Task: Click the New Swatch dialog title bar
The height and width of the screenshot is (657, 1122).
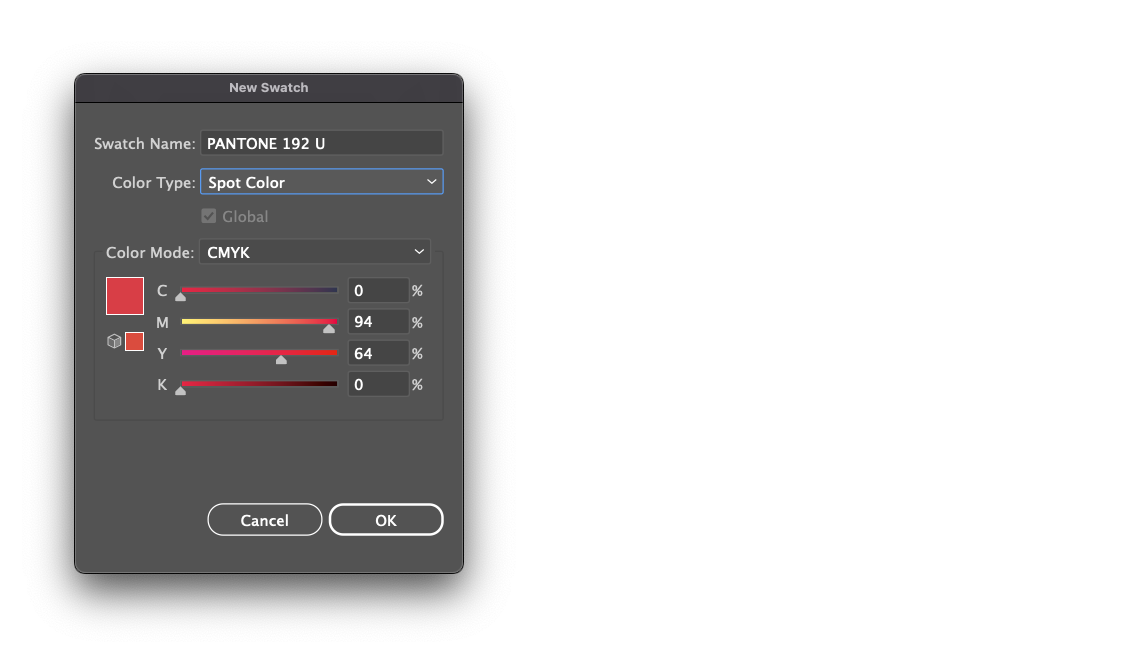Action: (268, 88)
